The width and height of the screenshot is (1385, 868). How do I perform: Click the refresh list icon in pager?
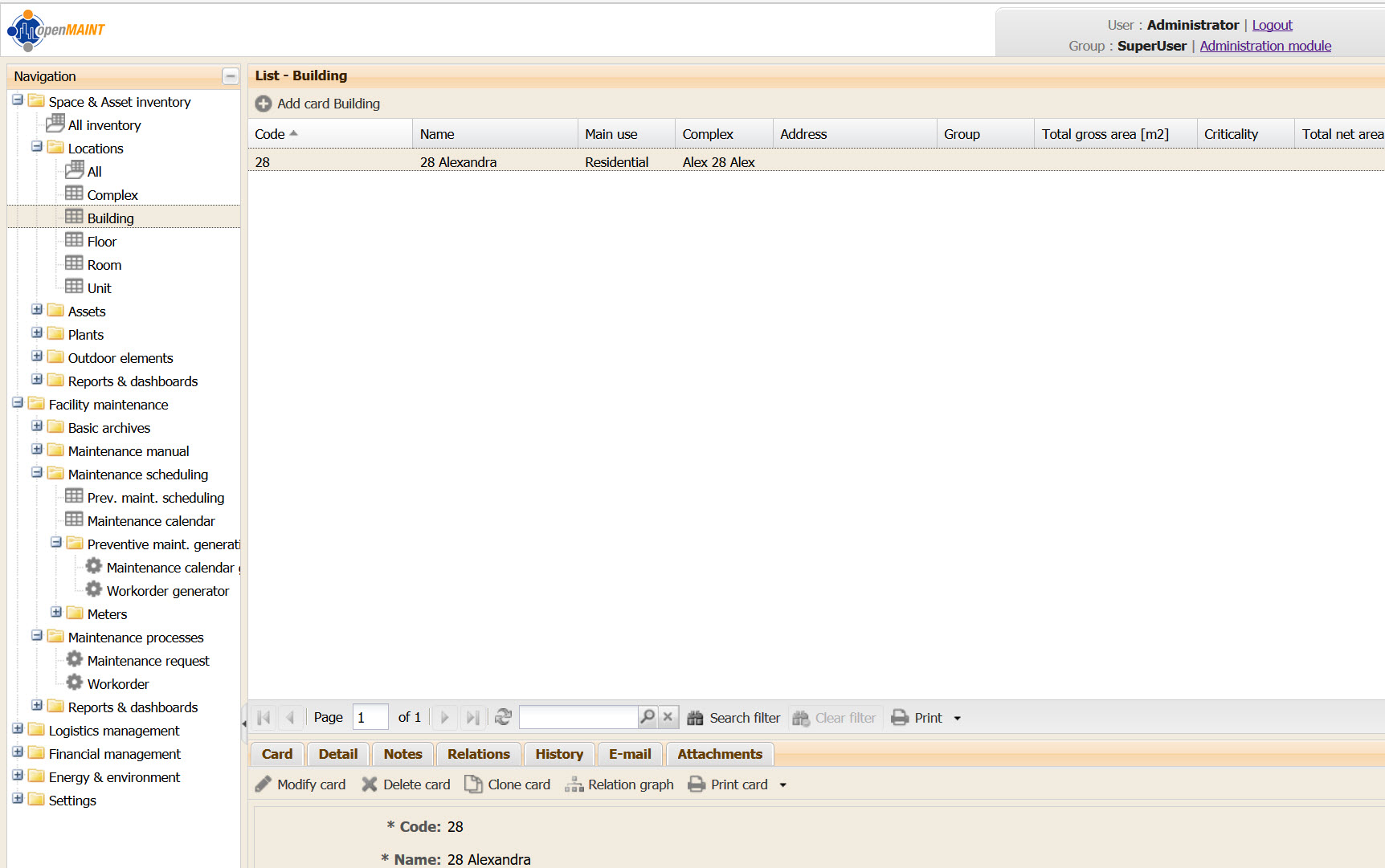pos(504,717)
